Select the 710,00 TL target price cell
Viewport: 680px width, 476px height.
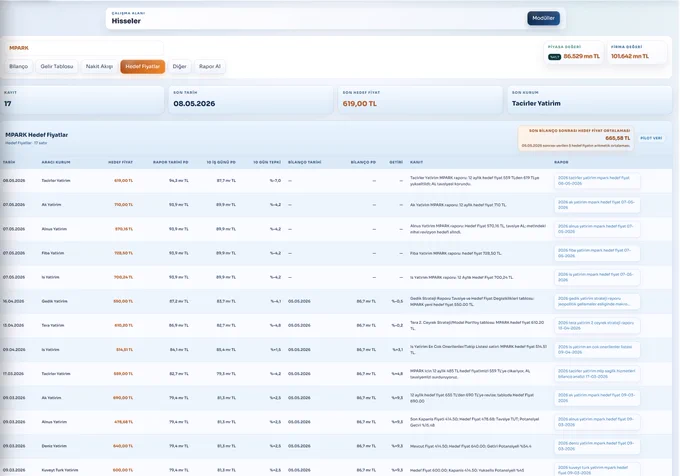(124, 205)
